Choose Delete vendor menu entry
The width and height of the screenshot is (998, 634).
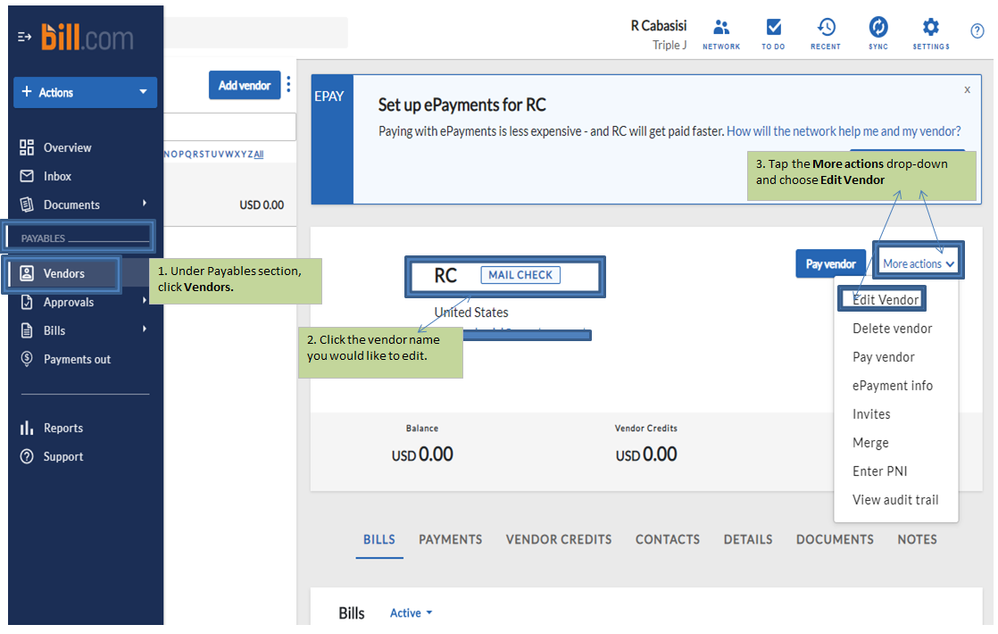(892, 328)
